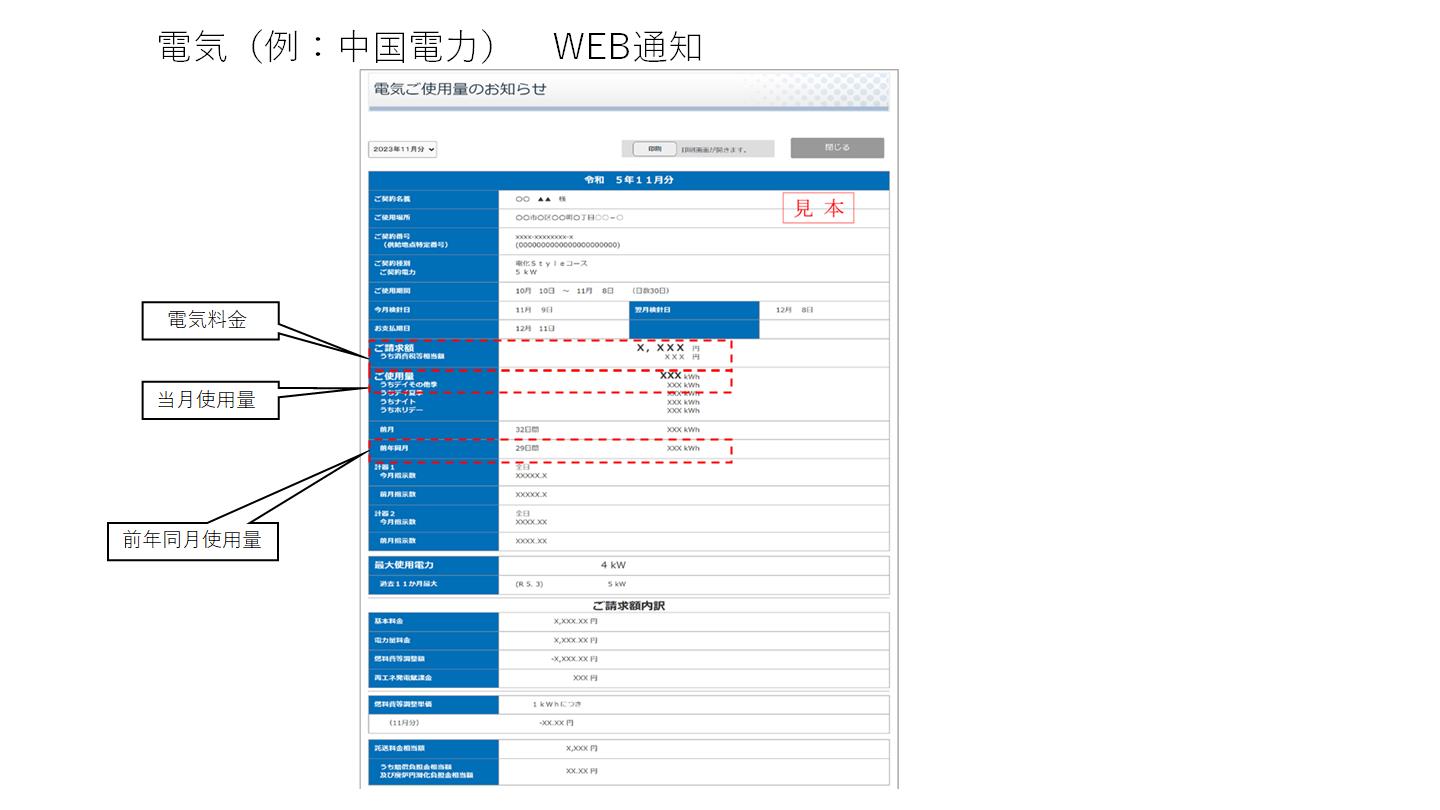Click the ご請求額内訳 section heading

tap(628, 606)
